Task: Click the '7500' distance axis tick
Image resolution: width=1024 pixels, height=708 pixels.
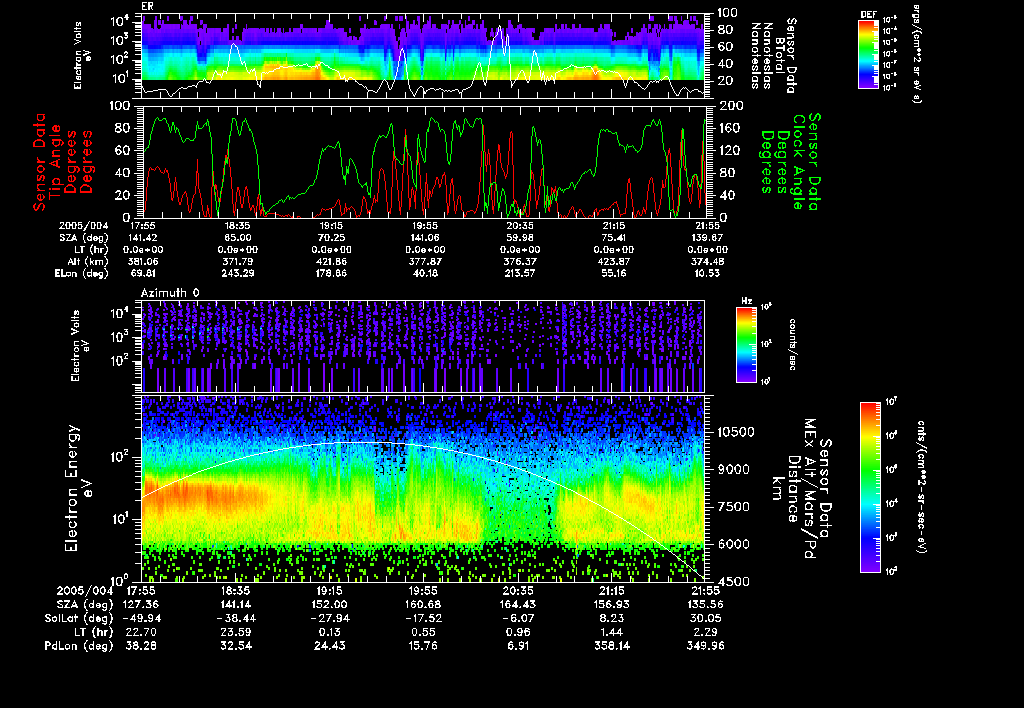Action: [x=731, y=507]
